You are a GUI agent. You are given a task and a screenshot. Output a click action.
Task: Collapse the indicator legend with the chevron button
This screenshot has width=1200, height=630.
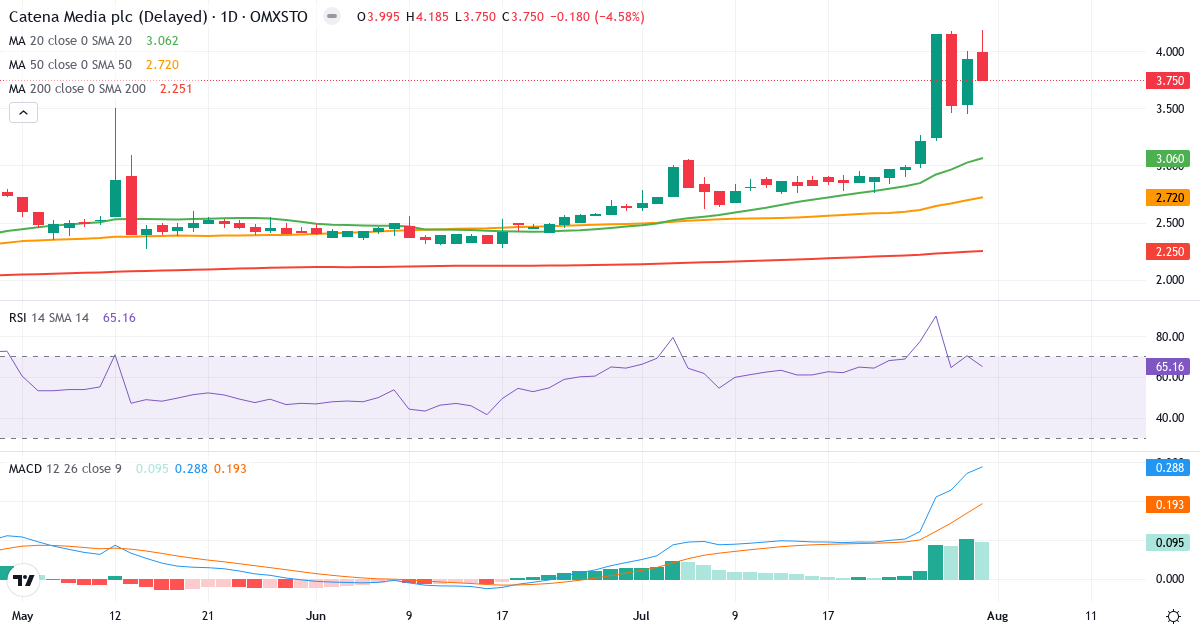pyautogui.click(x=24, y=113)
